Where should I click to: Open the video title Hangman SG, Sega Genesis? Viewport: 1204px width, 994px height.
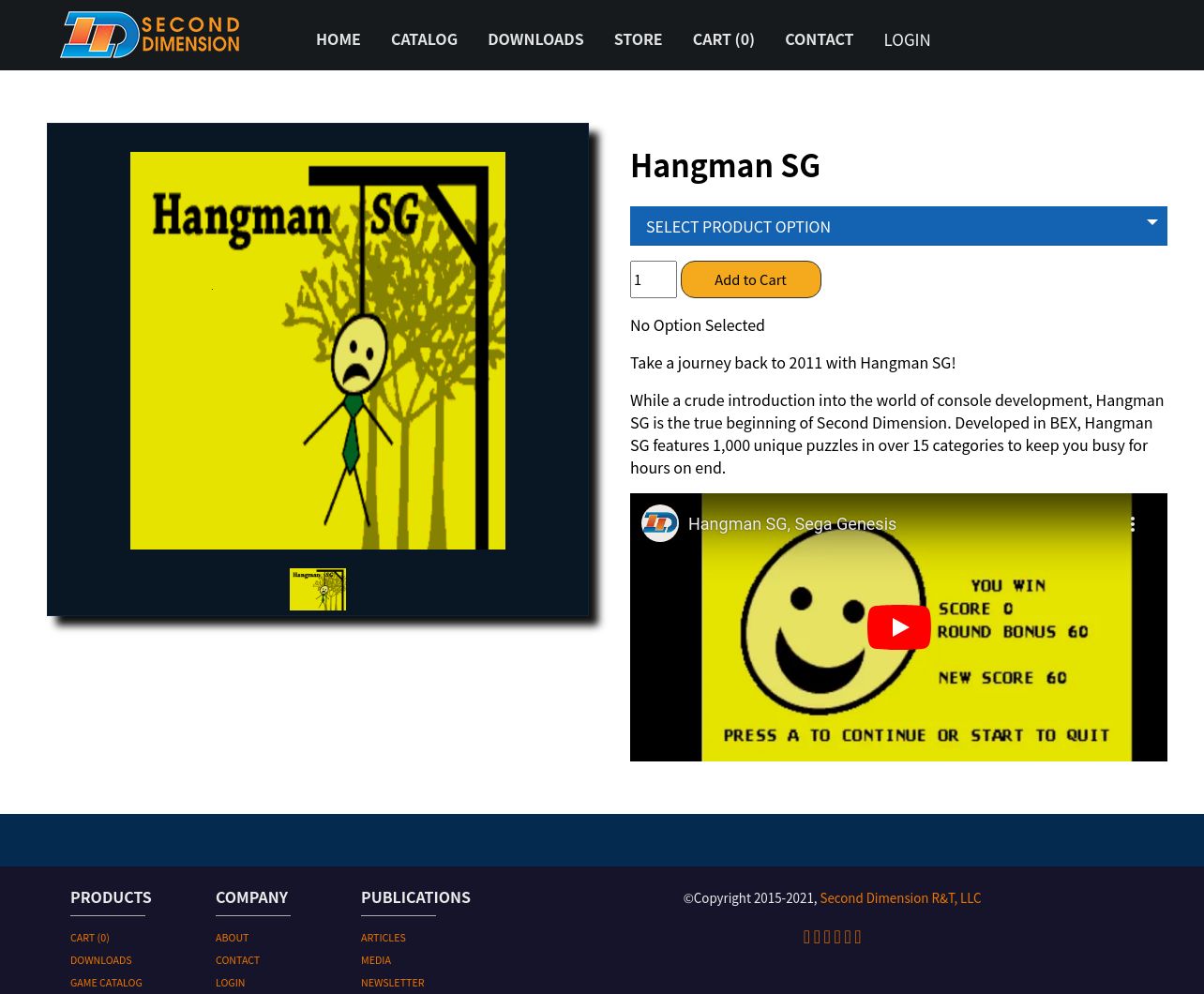point(792,524)
